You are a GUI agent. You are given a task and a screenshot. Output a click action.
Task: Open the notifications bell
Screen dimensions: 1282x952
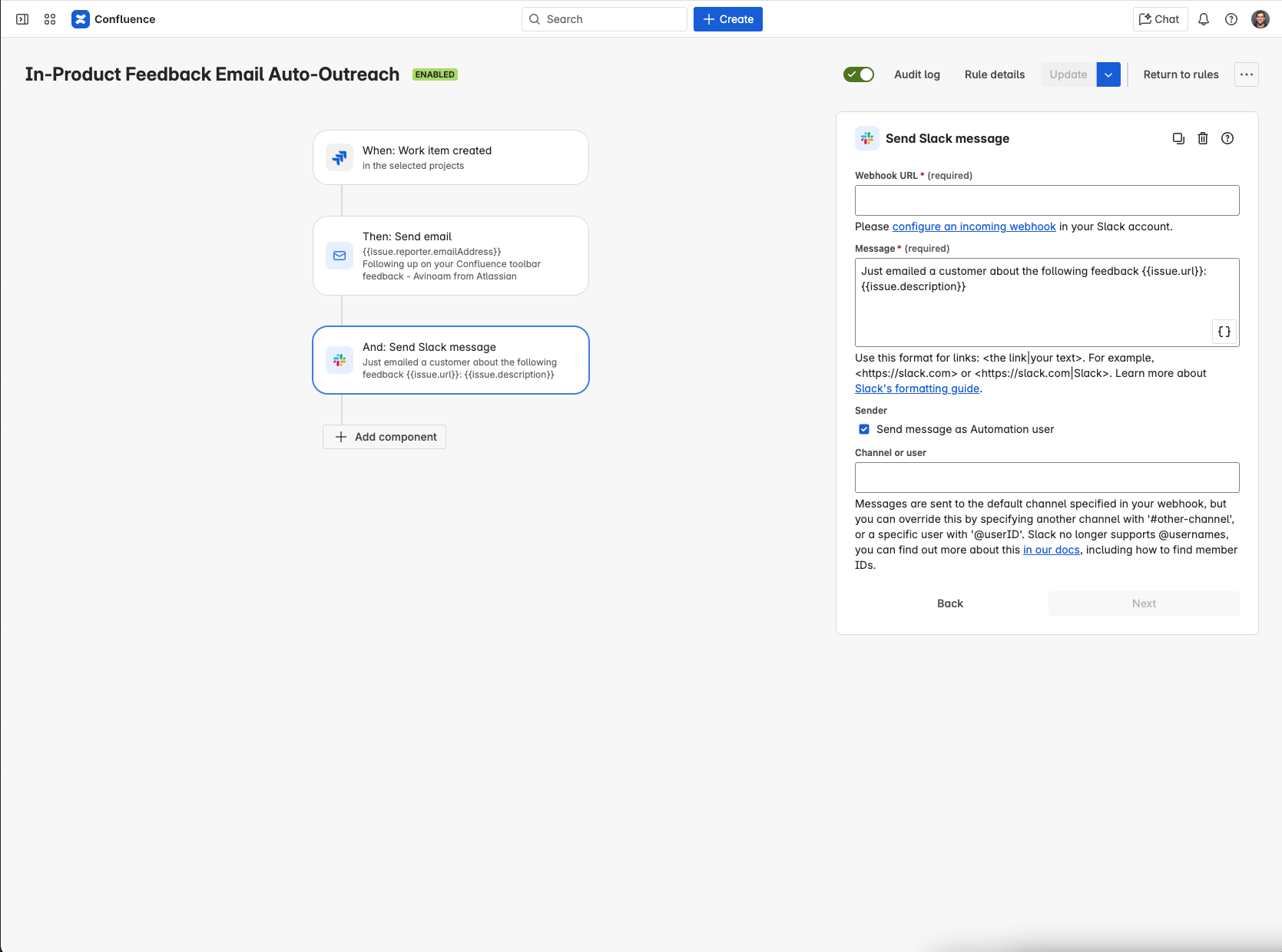(1202, 19)
